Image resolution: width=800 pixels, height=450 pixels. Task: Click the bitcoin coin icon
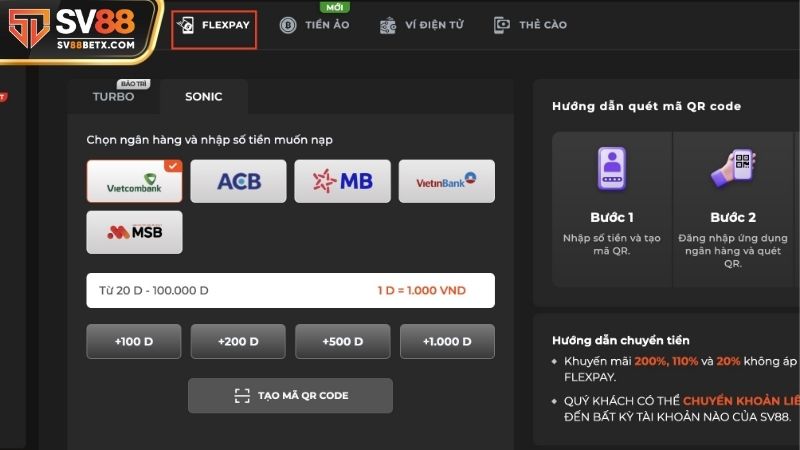[x=288, y=24]
